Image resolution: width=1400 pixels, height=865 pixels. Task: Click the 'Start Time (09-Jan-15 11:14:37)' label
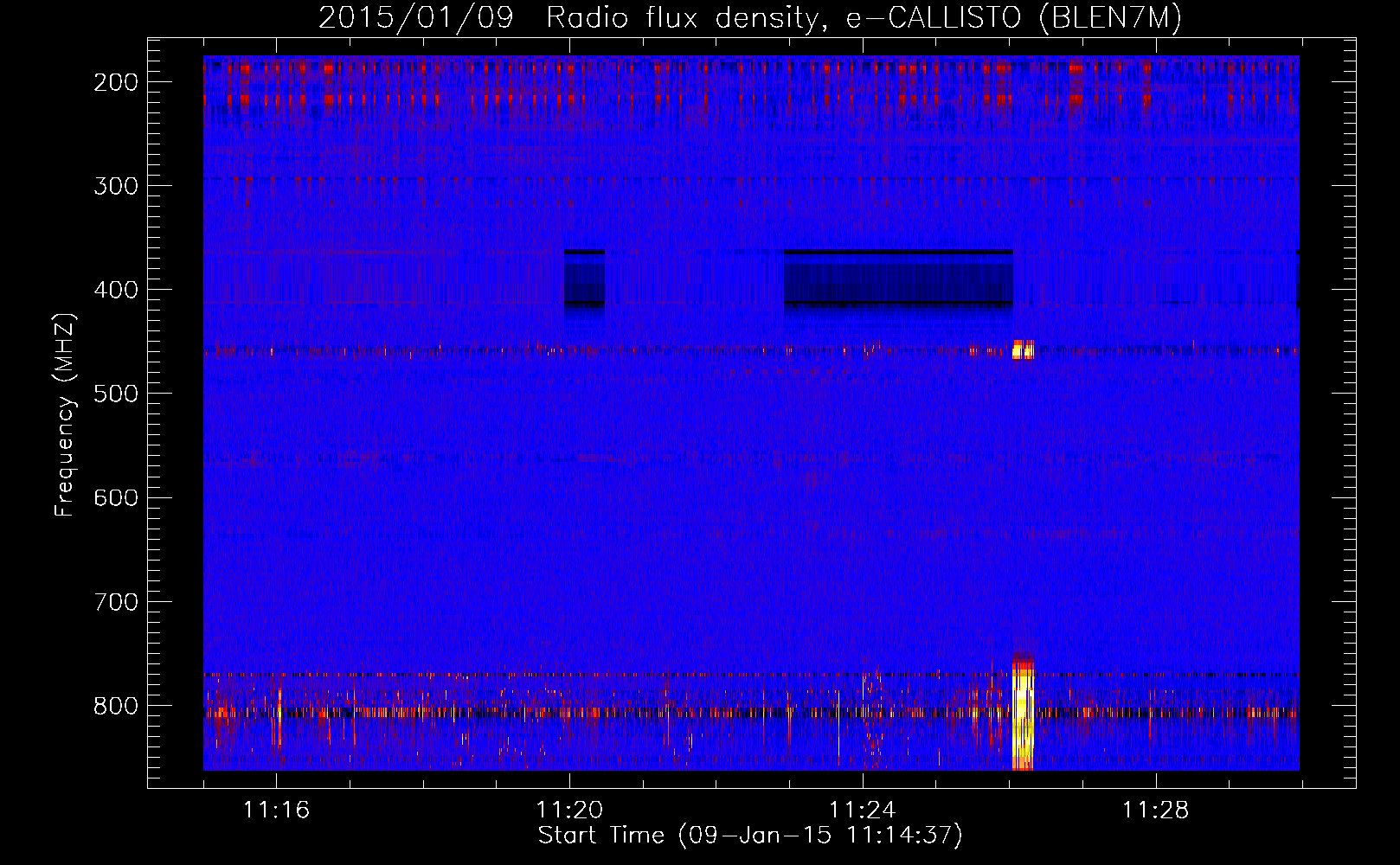[x=750, y=836]
